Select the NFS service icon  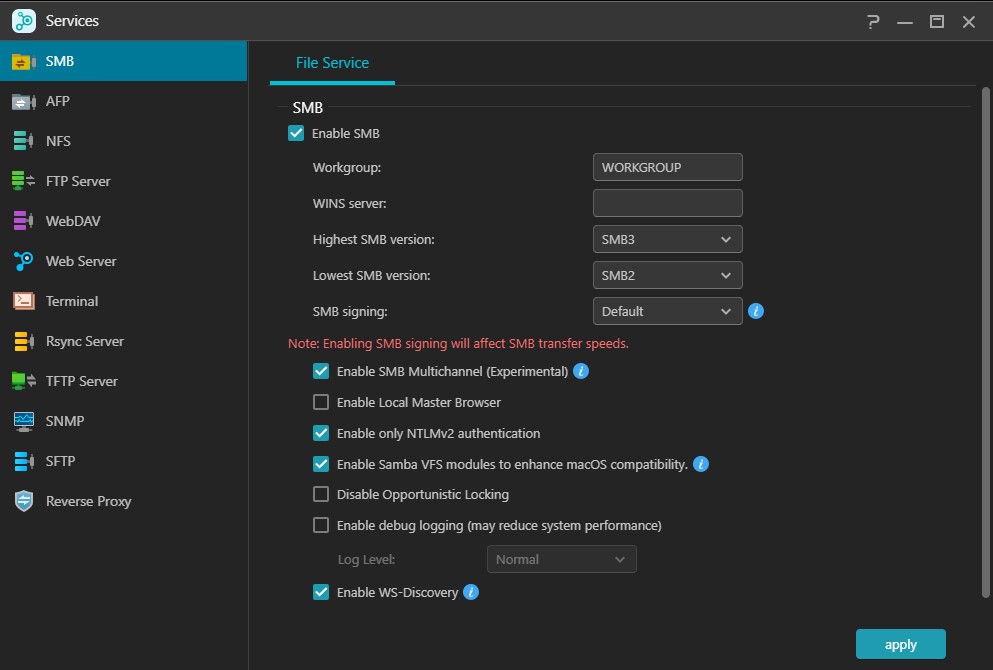click(24, 141)
